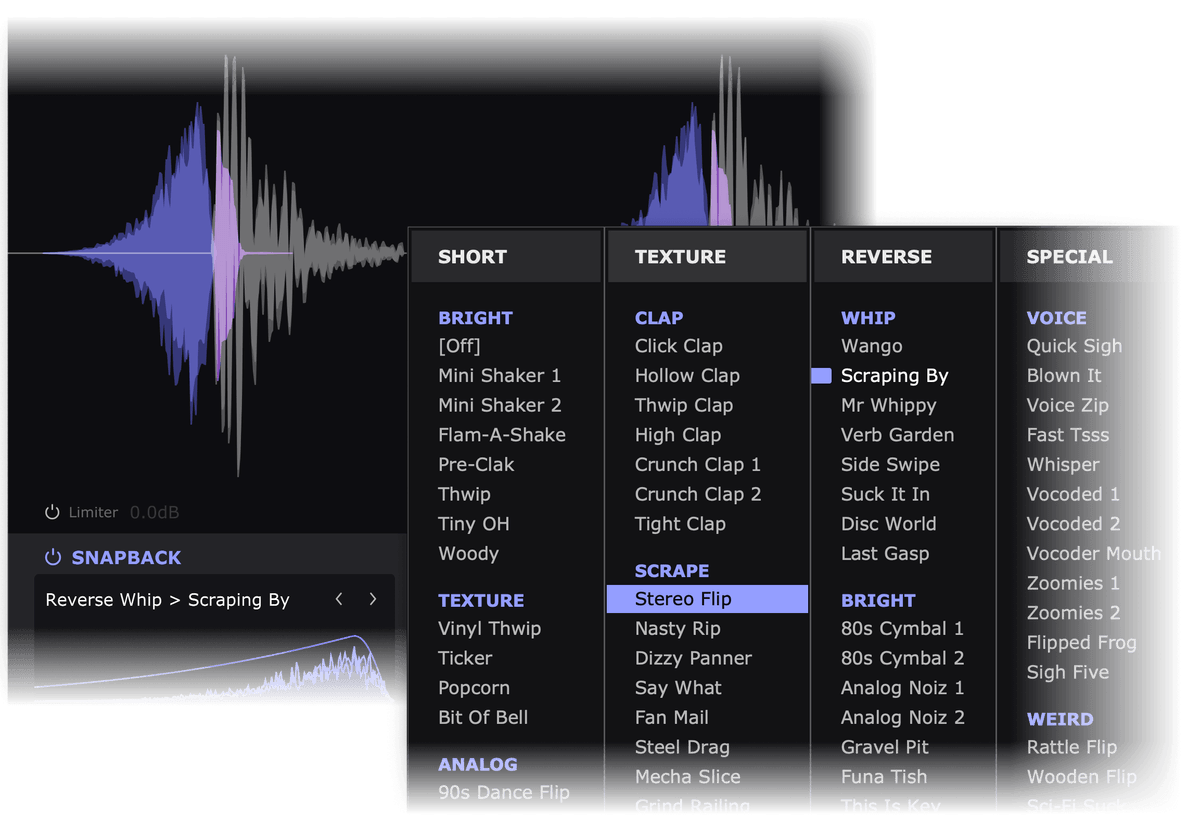The image size is (1200, 816).
Task: Choose the Vocoder Mouth preset
Action: (x=1093, y=554)
